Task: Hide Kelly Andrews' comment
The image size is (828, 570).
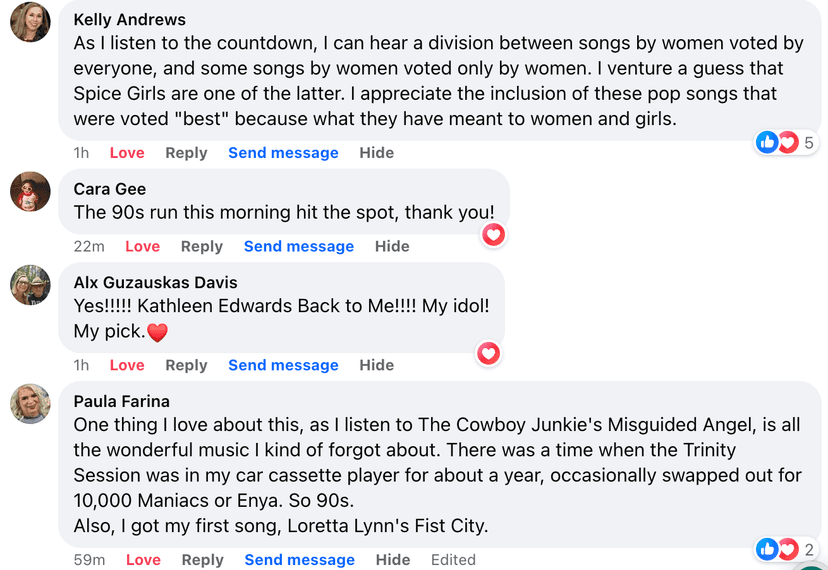Action: [x=377, y=153]
